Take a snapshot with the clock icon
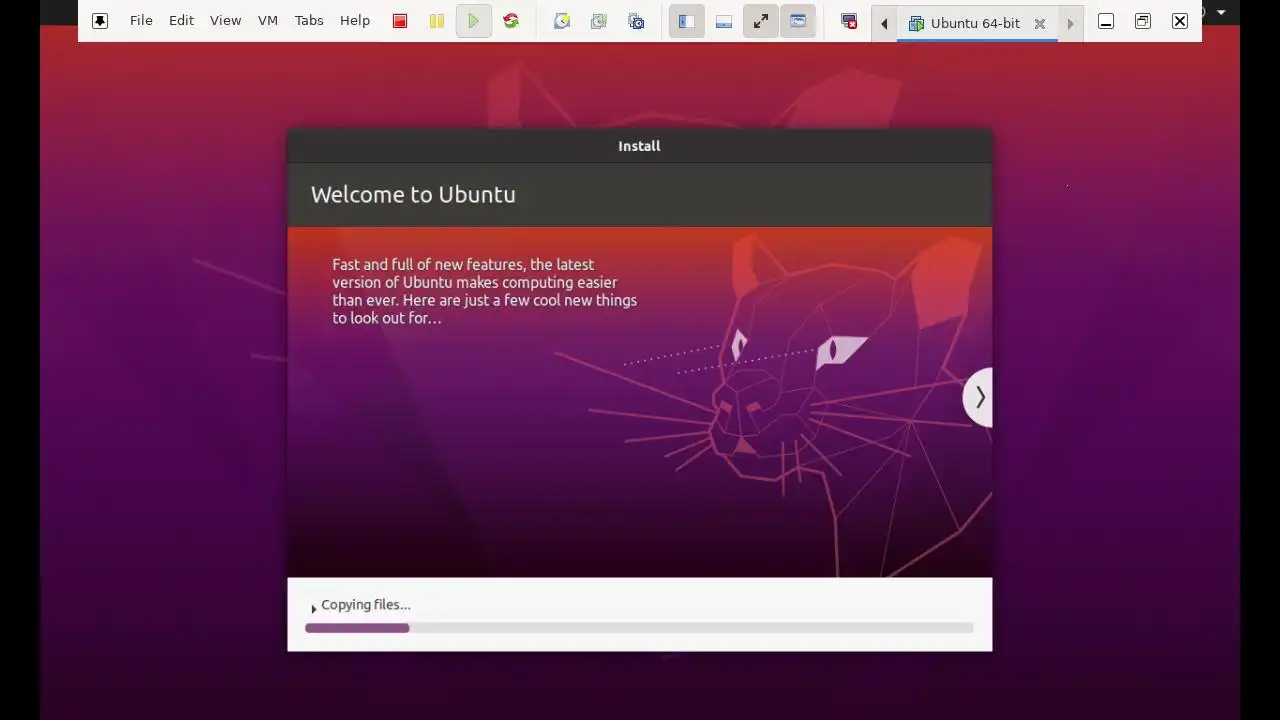Viewport: 1280px width, 720px height. pos(562,21)
